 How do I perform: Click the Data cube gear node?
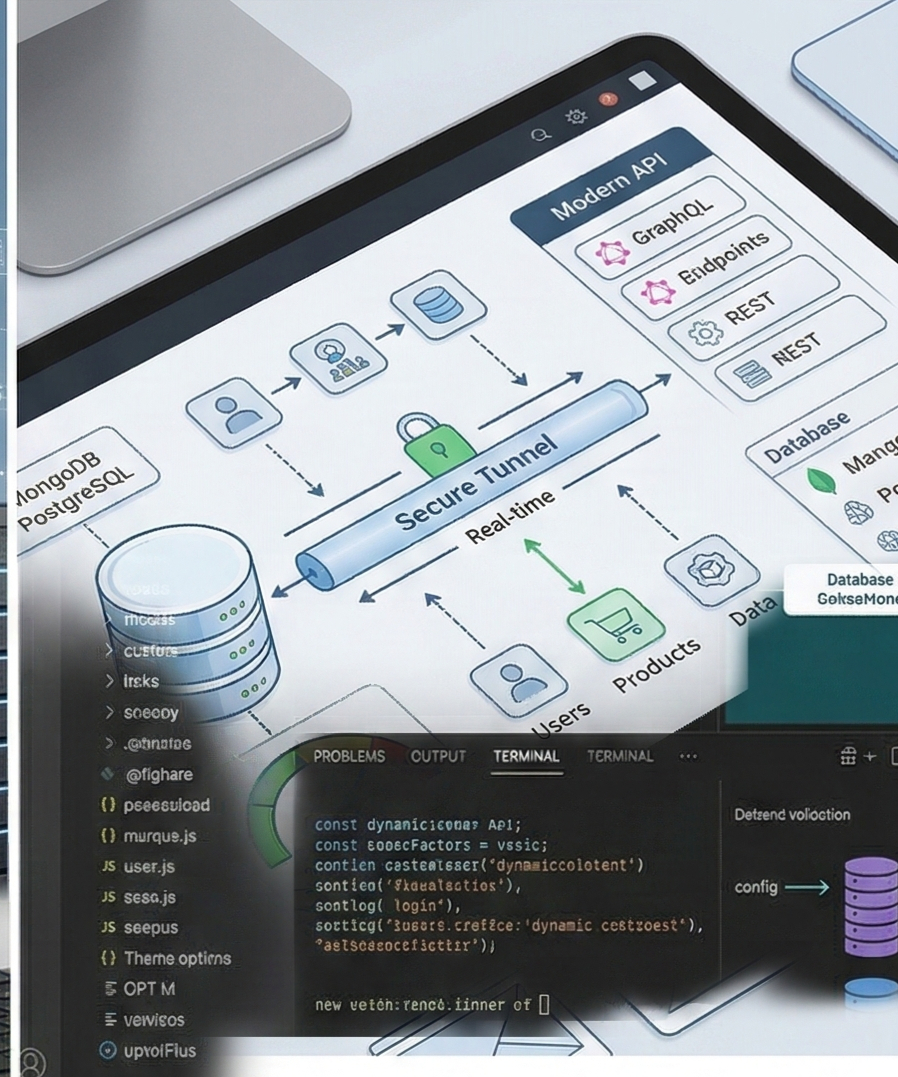click(x=712, y=570)
